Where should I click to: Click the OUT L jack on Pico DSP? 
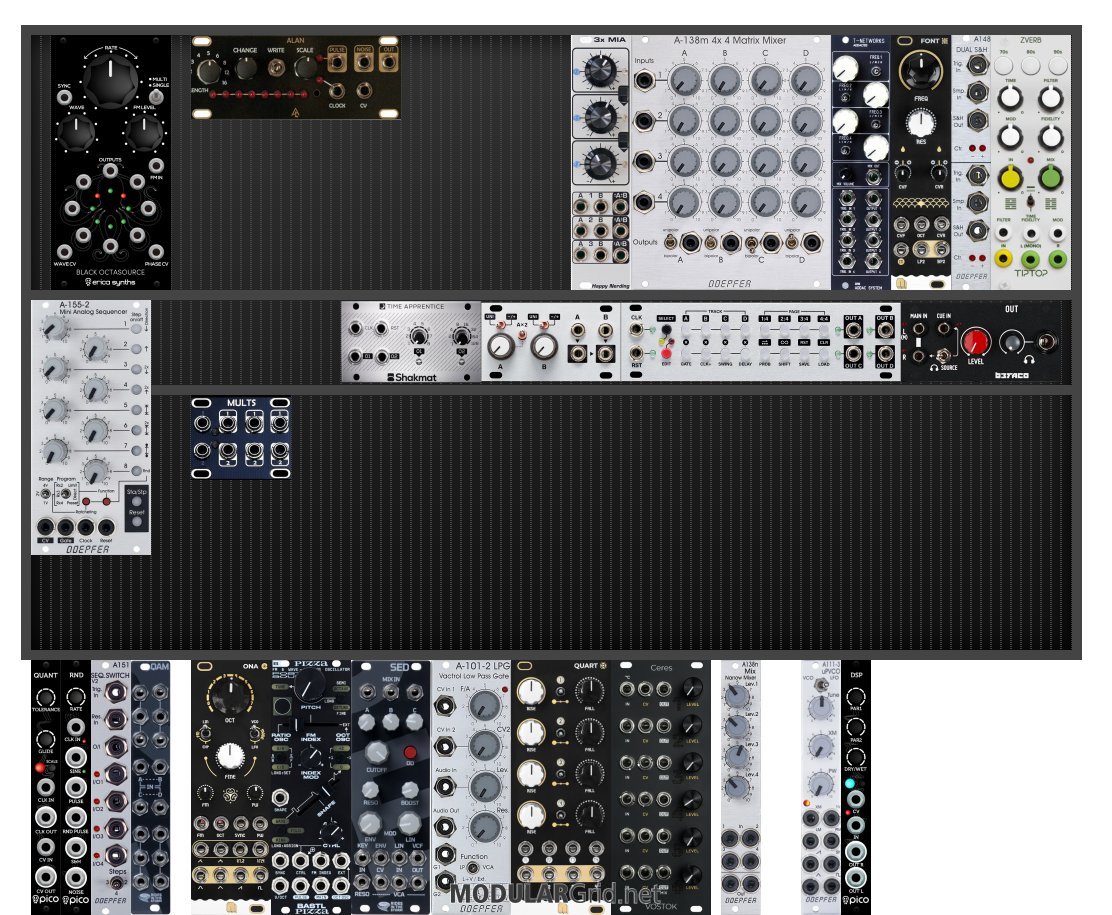[856, 878]
